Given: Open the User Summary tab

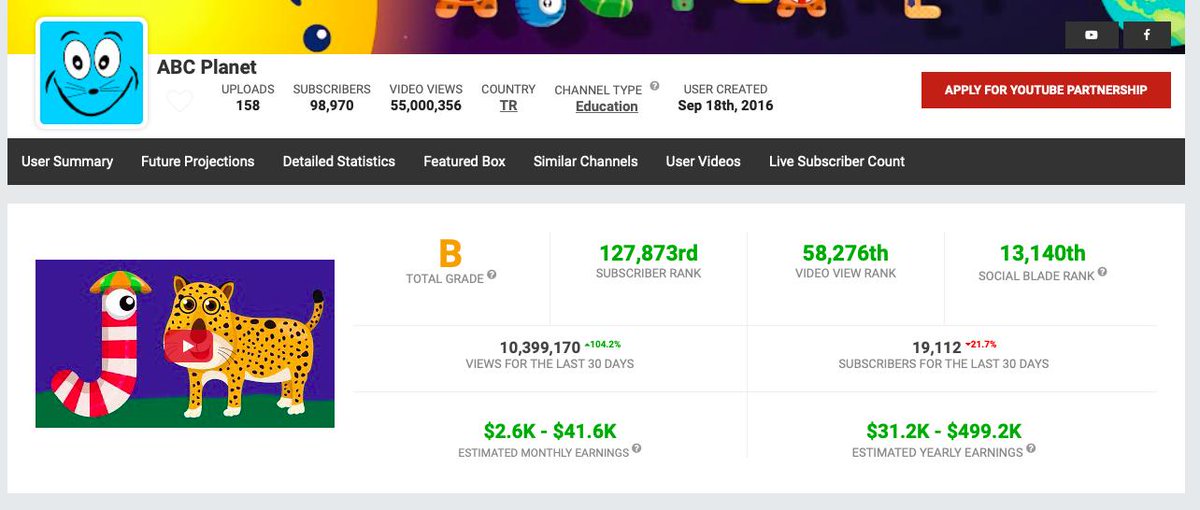Looking at the screenshot, I should click(x=67, y=161).
